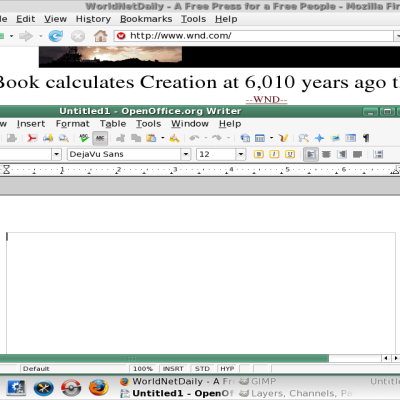The height and width of the screenshot is (400, 400).
Task: Open the Insert menu in Writer
Action: (x=31, y=124)
